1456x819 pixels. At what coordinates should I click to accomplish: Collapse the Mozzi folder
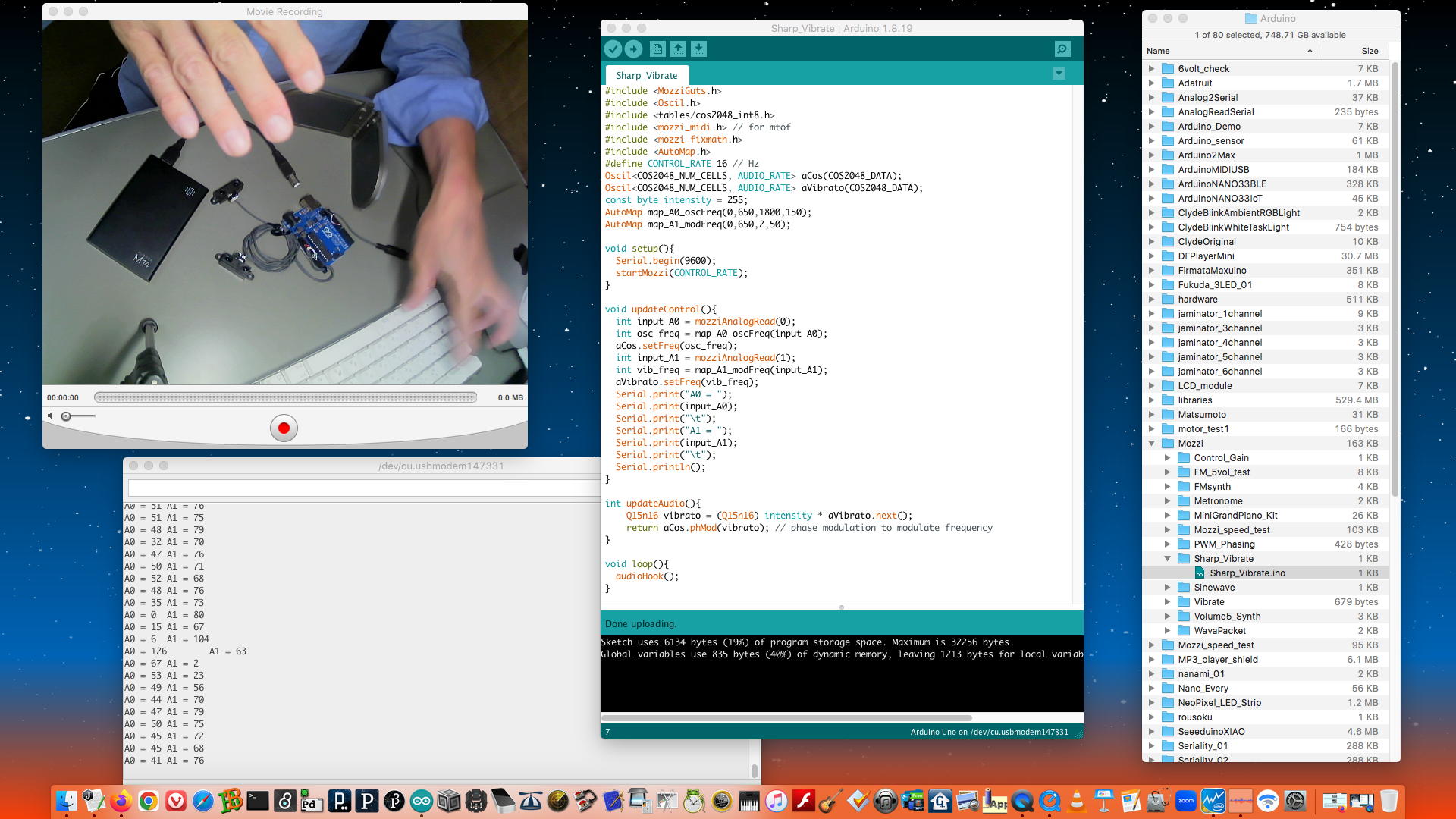[1152, 444]
